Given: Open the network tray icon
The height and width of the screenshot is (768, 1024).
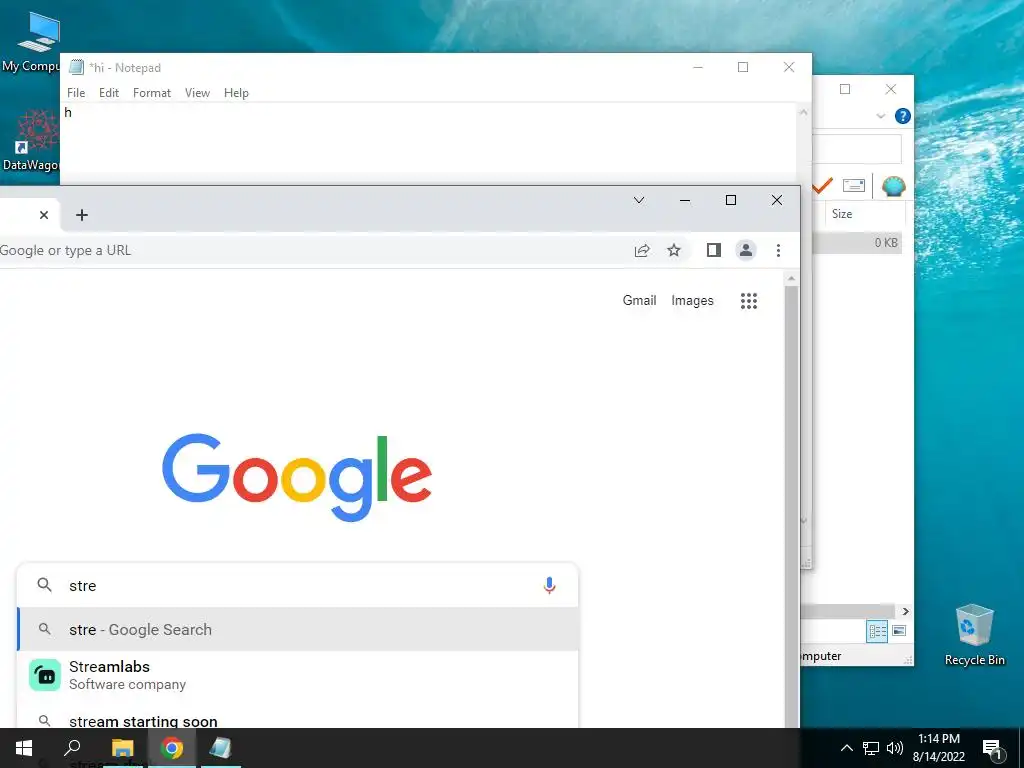Looking at the screenshot, I should click(x=871, y=748).
